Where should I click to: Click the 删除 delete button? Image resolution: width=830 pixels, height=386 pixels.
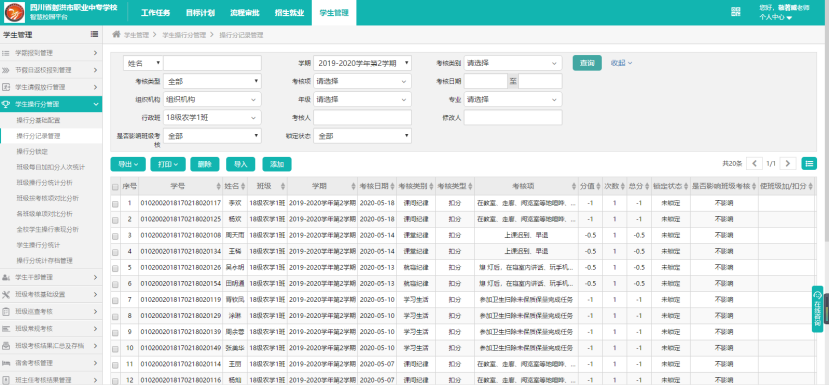pos(205,164)
